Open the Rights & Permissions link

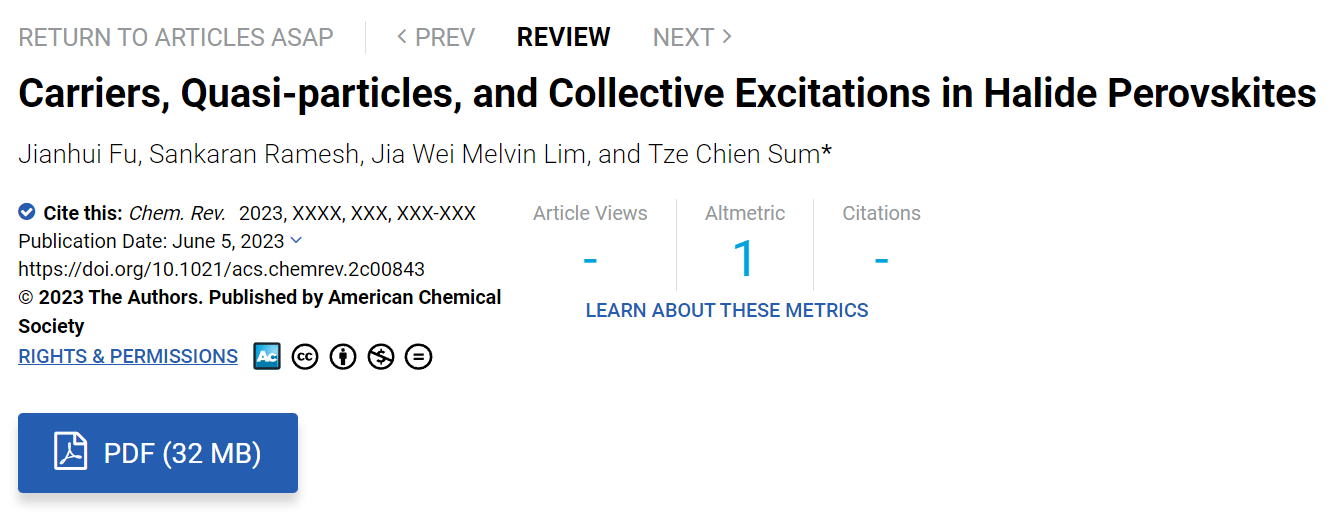tap(128, 356)
